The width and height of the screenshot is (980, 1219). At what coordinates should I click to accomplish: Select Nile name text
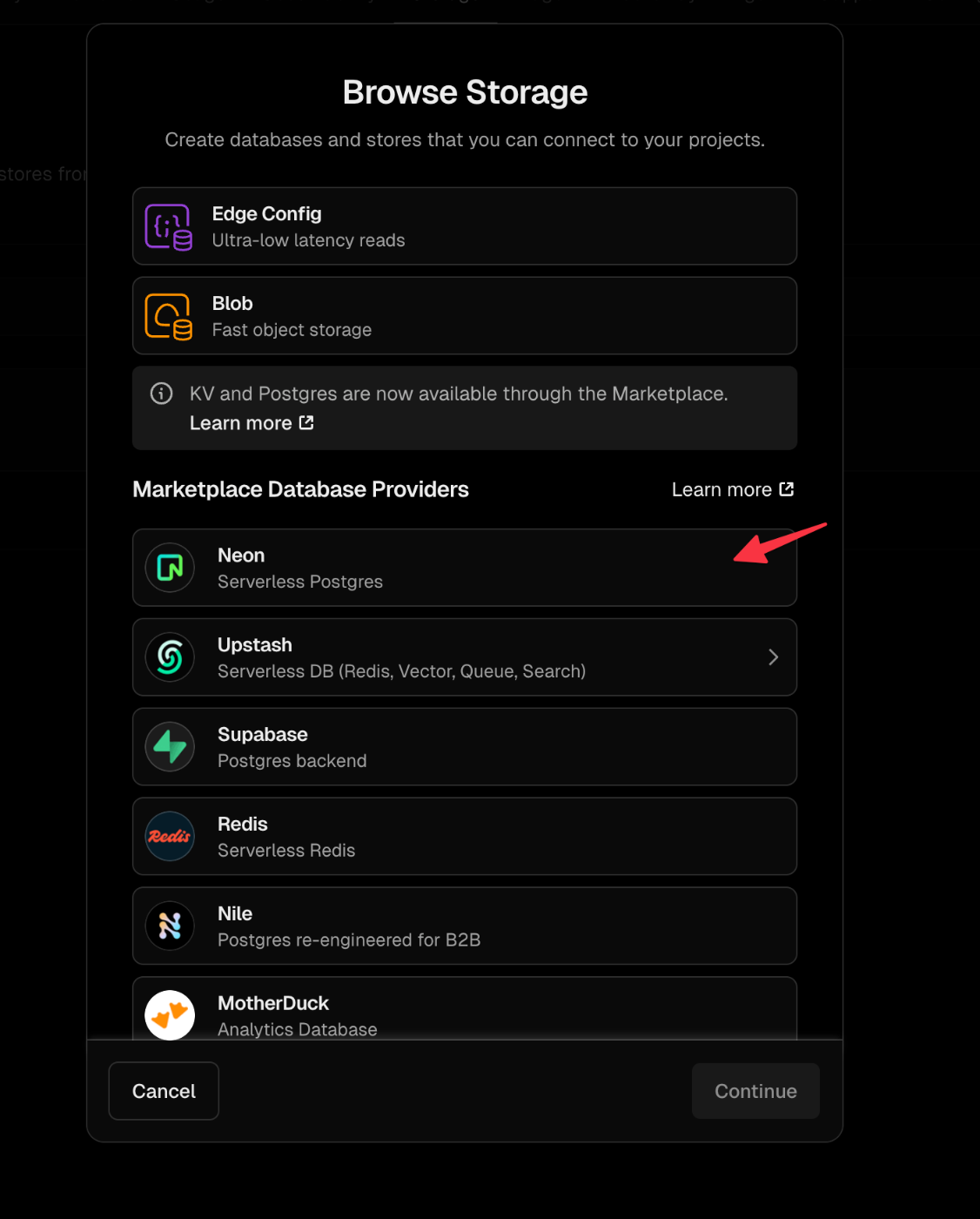[235, 914]
